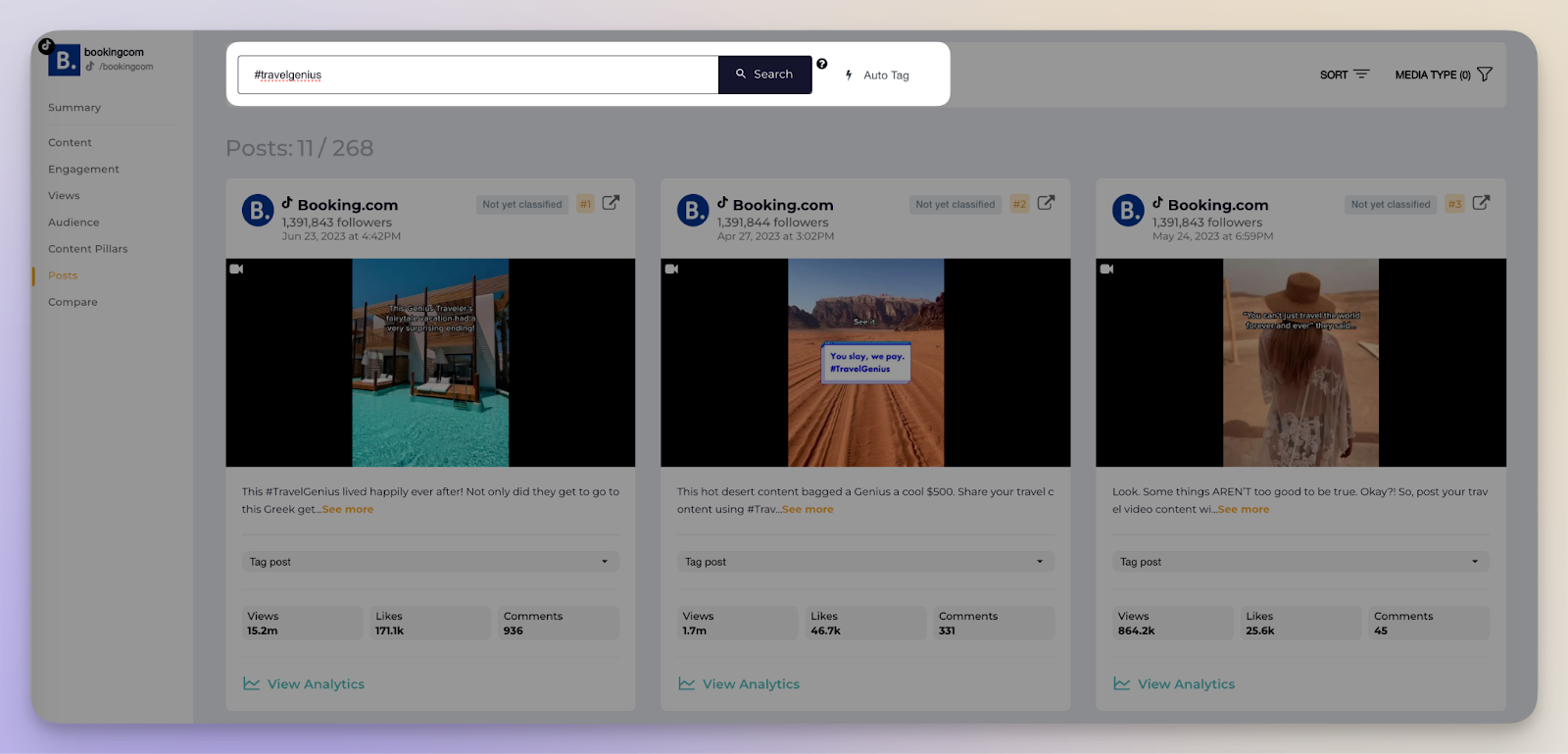Viewport: 1568px width, 754px height.
Task: Click the Comments 45 stat box
Action: [x=1429, y=624]
